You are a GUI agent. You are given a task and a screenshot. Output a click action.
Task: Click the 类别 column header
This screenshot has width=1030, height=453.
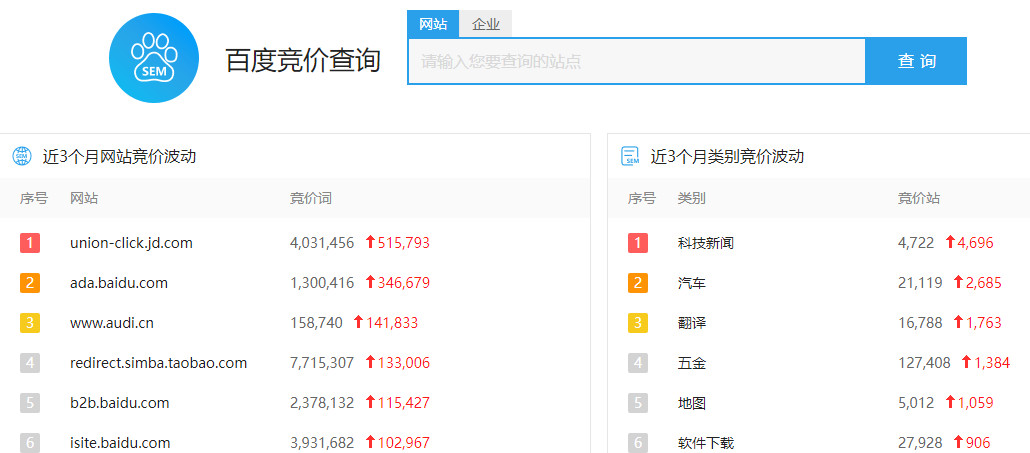[692, 198]
